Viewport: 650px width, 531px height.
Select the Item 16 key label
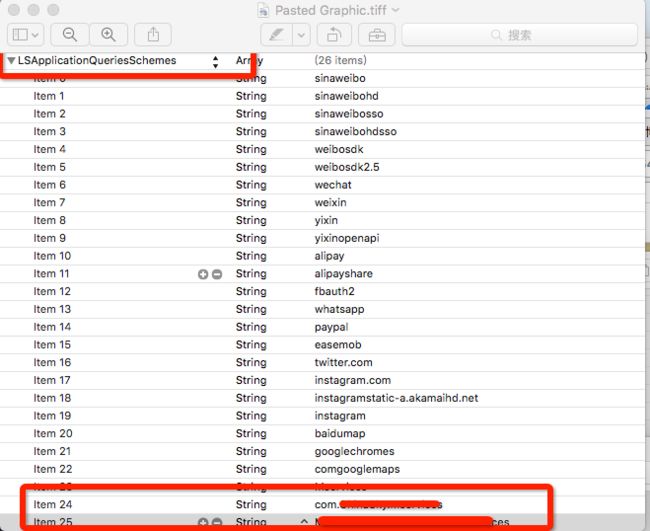click(52, 363)
